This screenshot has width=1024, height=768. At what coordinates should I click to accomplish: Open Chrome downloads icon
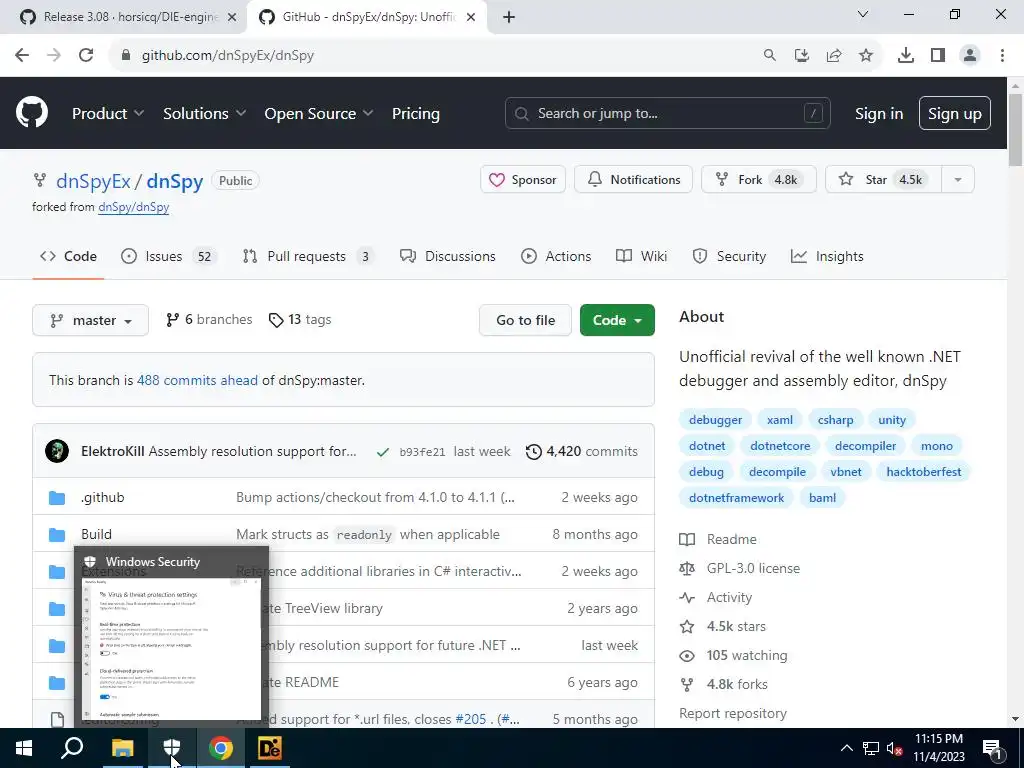tap(905, 56)
